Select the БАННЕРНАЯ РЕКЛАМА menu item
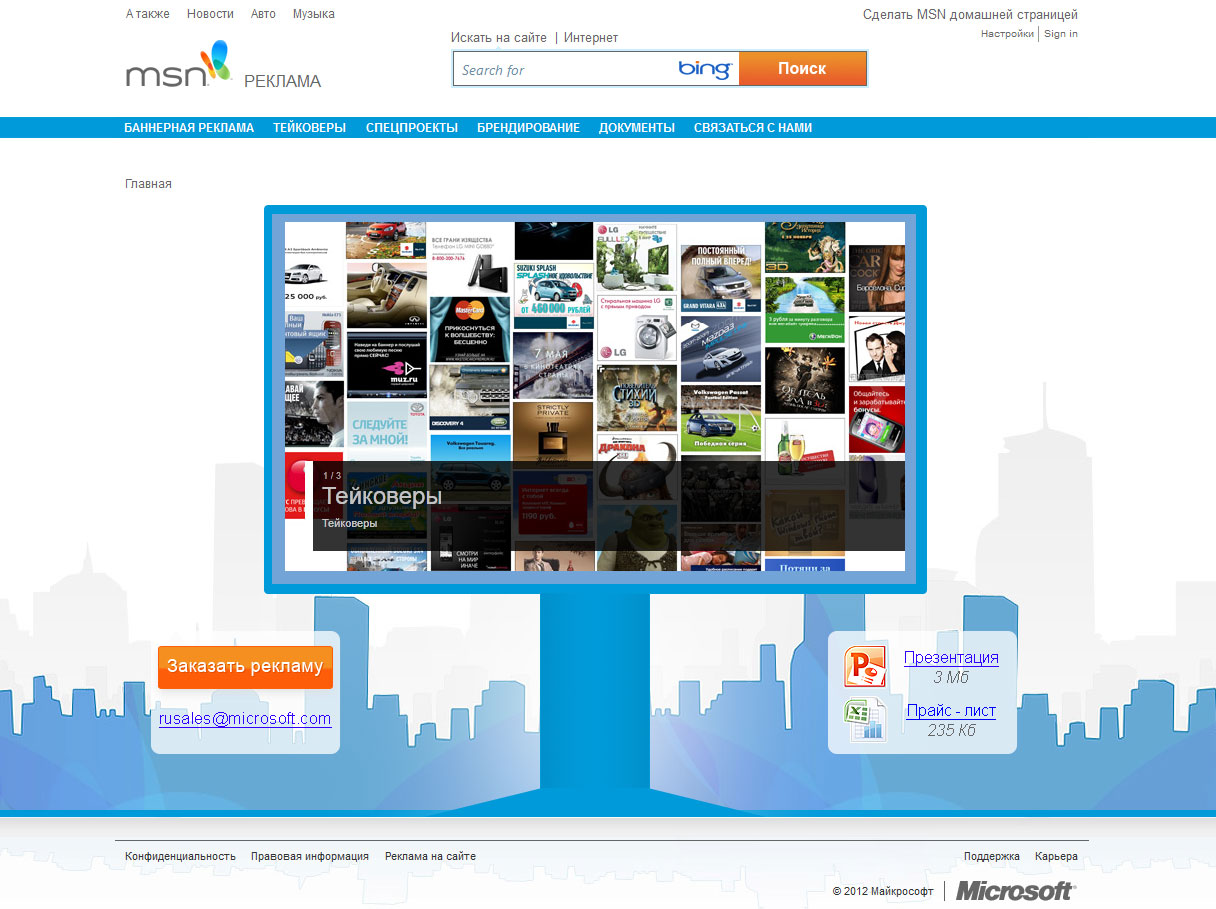The width and height of the screenshot is (1216, 909). [x=189, y=127]
